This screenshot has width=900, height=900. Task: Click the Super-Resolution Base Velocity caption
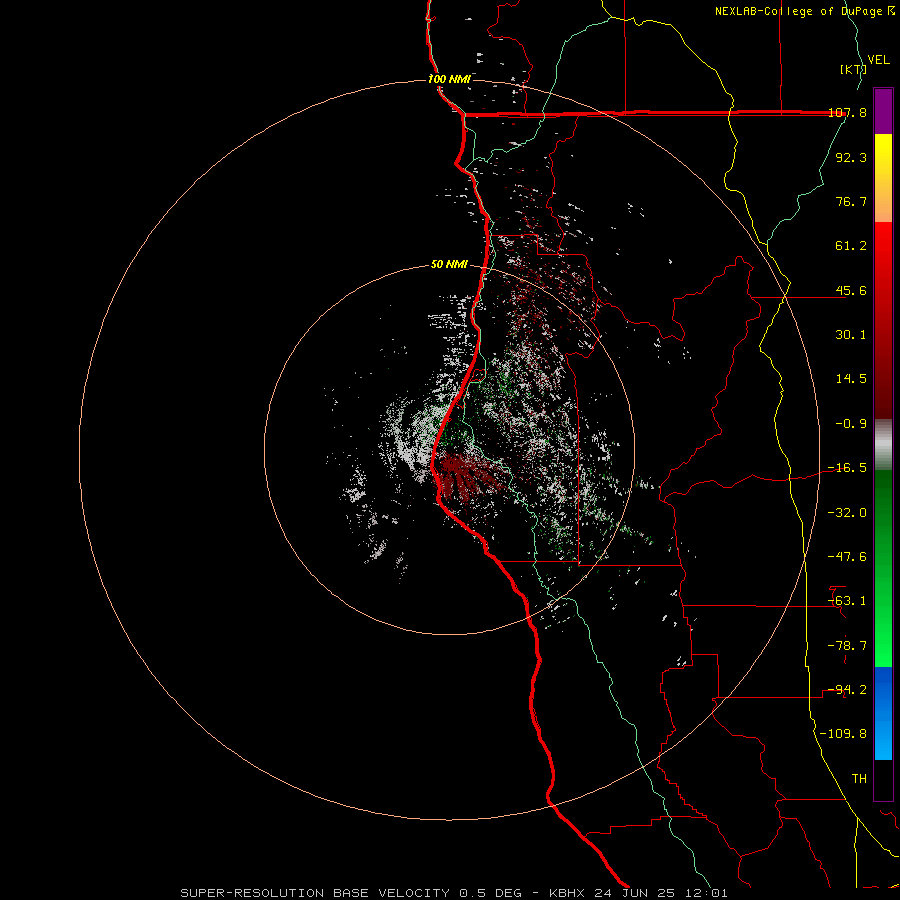453,893
